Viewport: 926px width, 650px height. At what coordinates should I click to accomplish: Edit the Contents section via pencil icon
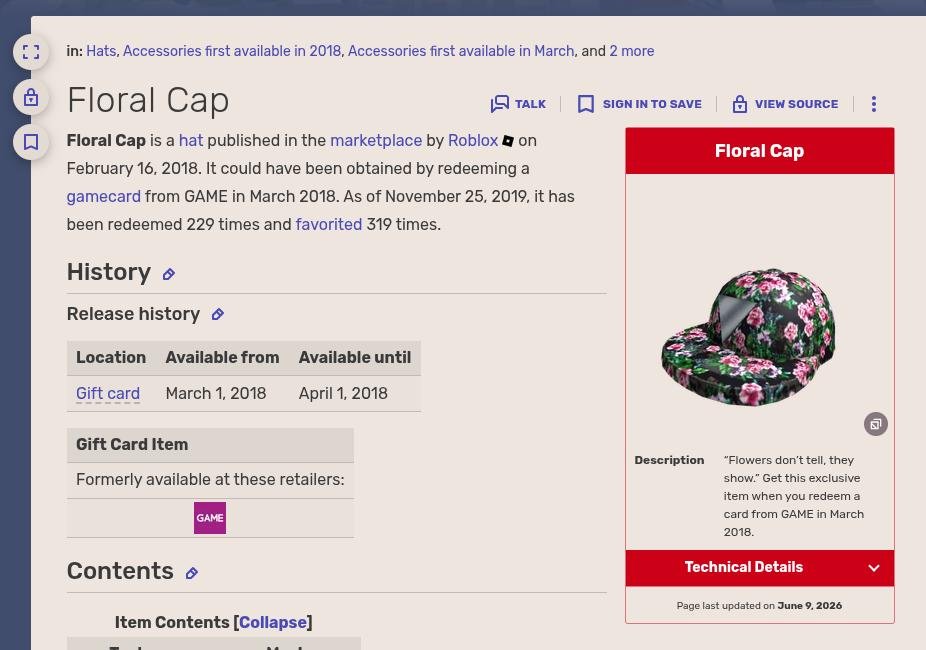point(192,573)
